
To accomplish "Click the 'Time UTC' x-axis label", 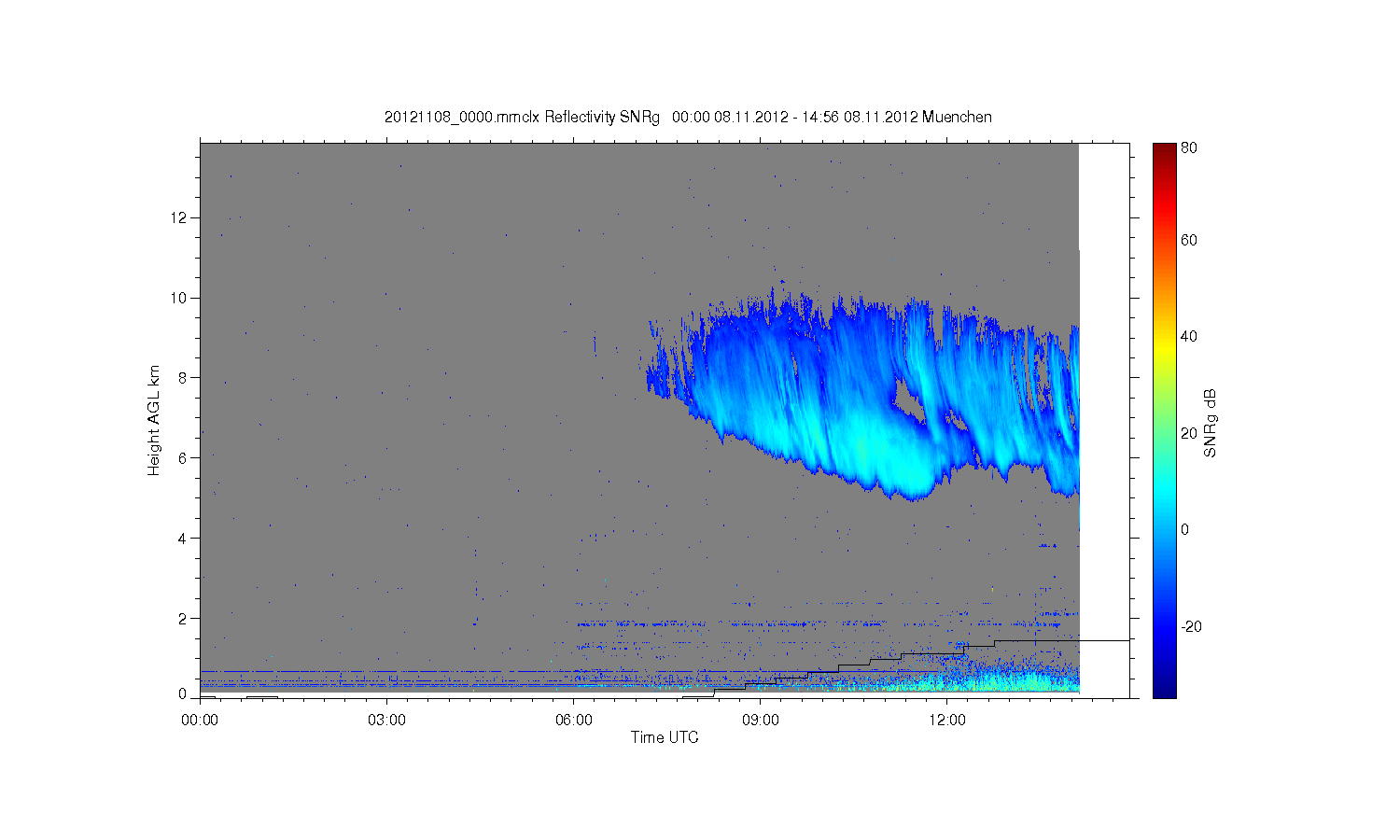I will pyautogui.click(x=665, y=737).
